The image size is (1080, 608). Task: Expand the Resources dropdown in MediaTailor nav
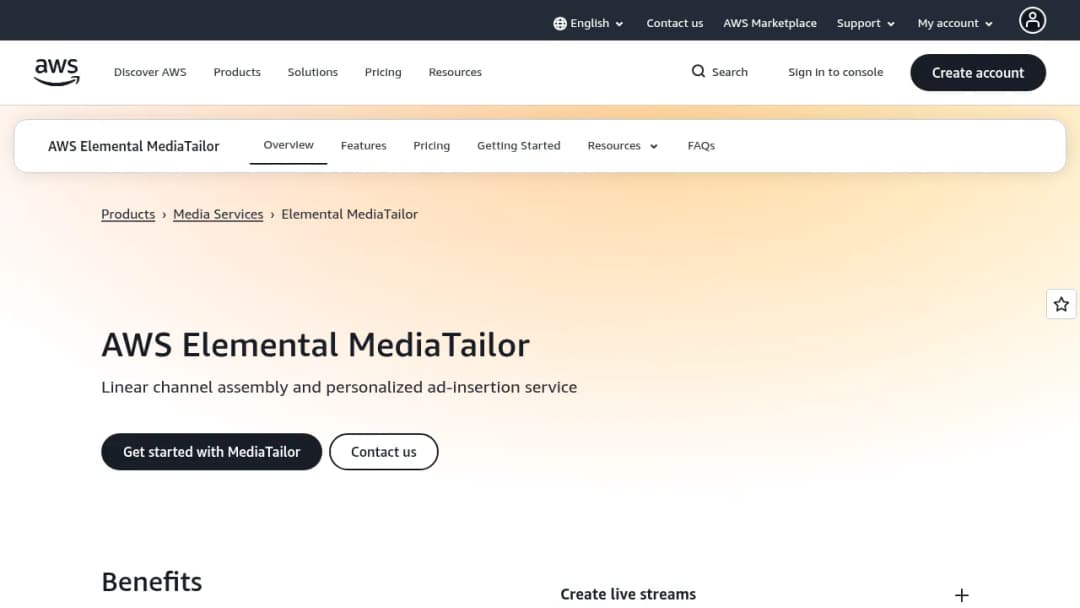coord(623,146)
